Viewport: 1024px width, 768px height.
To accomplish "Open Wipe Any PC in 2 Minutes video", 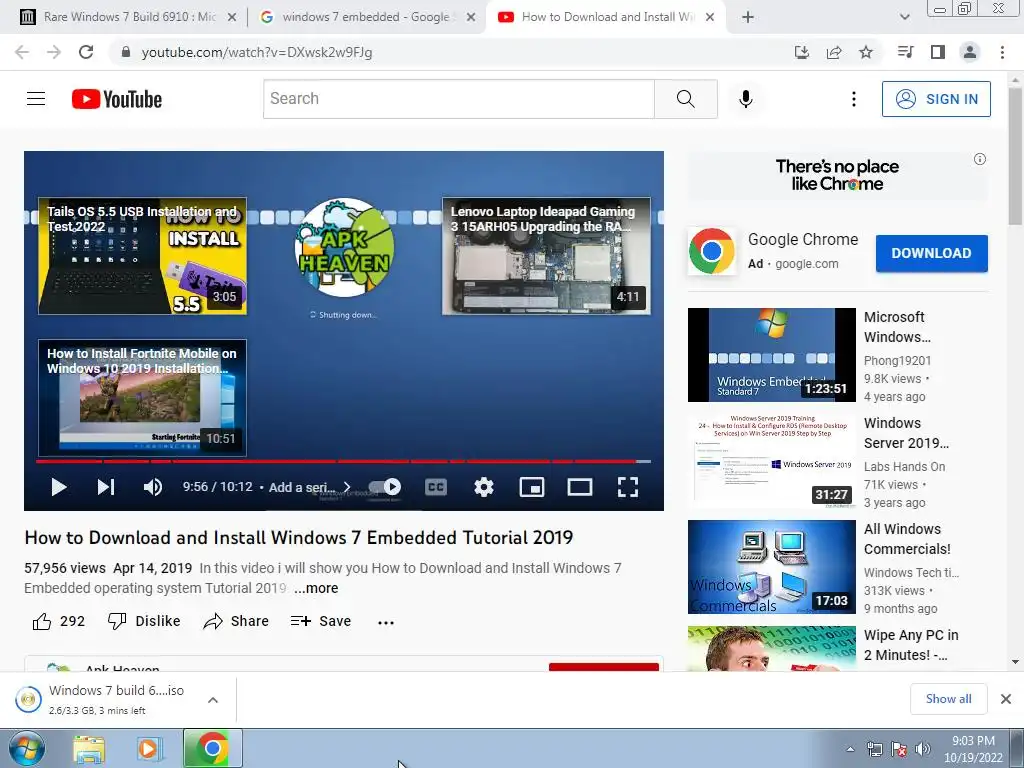I will tap(771, 648).
